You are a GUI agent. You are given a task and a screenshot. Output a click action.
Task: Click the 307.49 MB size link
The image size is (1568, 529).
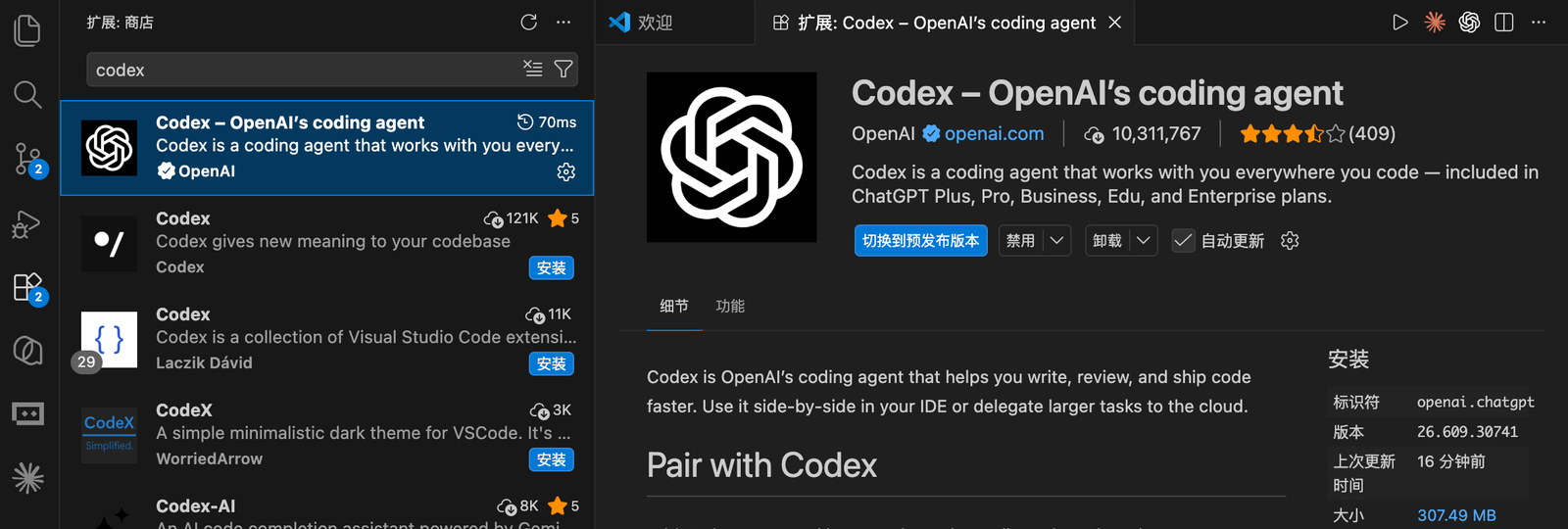click(x=1456, y=515)
